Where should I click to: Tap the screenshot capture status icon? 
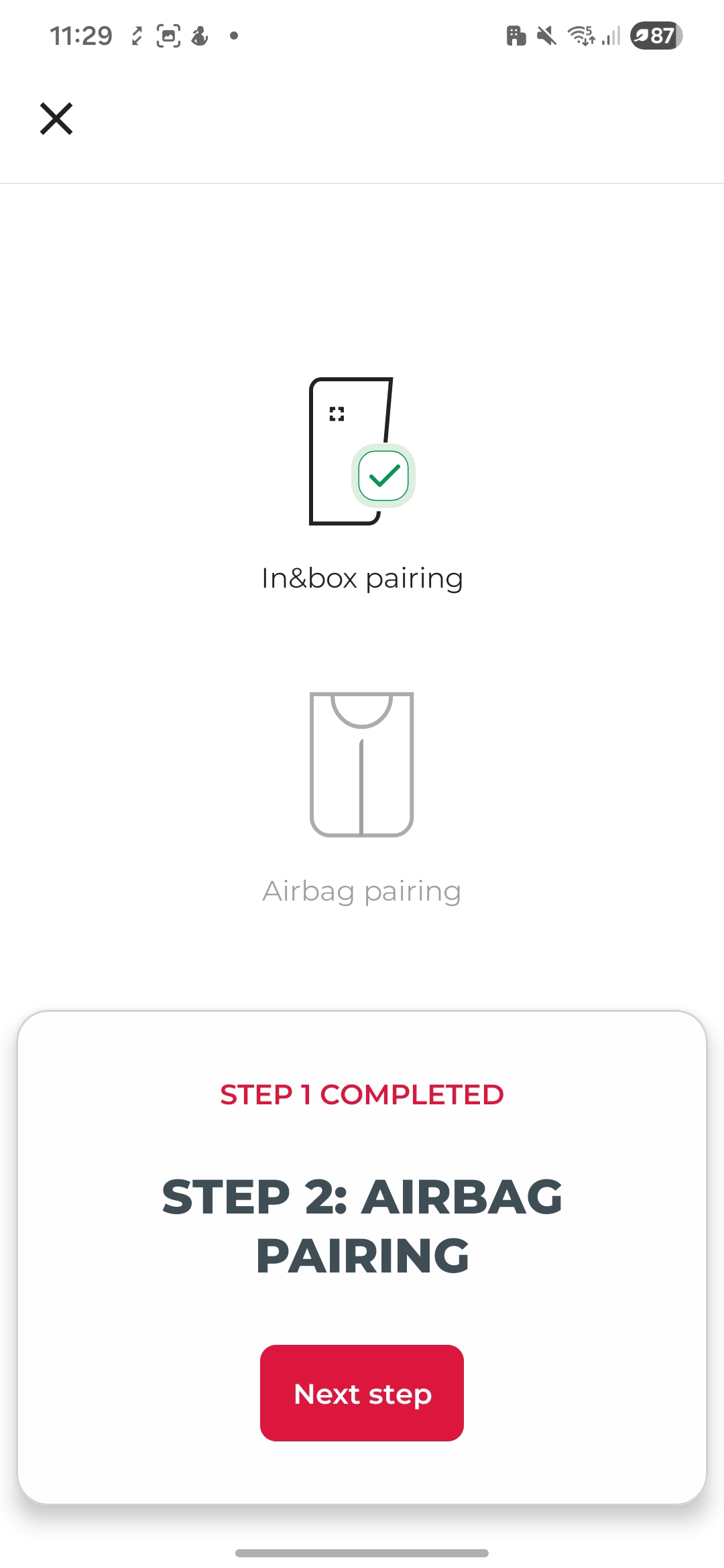point(168,36)
